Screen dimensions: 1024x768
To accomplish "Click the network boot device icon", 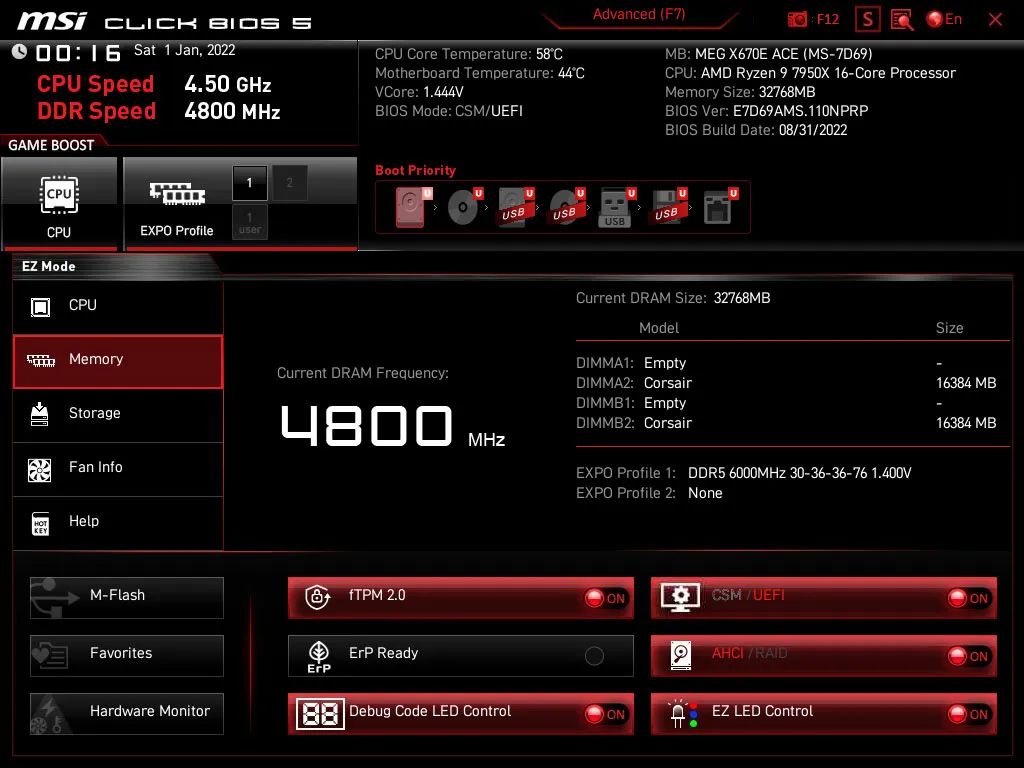I will click(718, 207).
